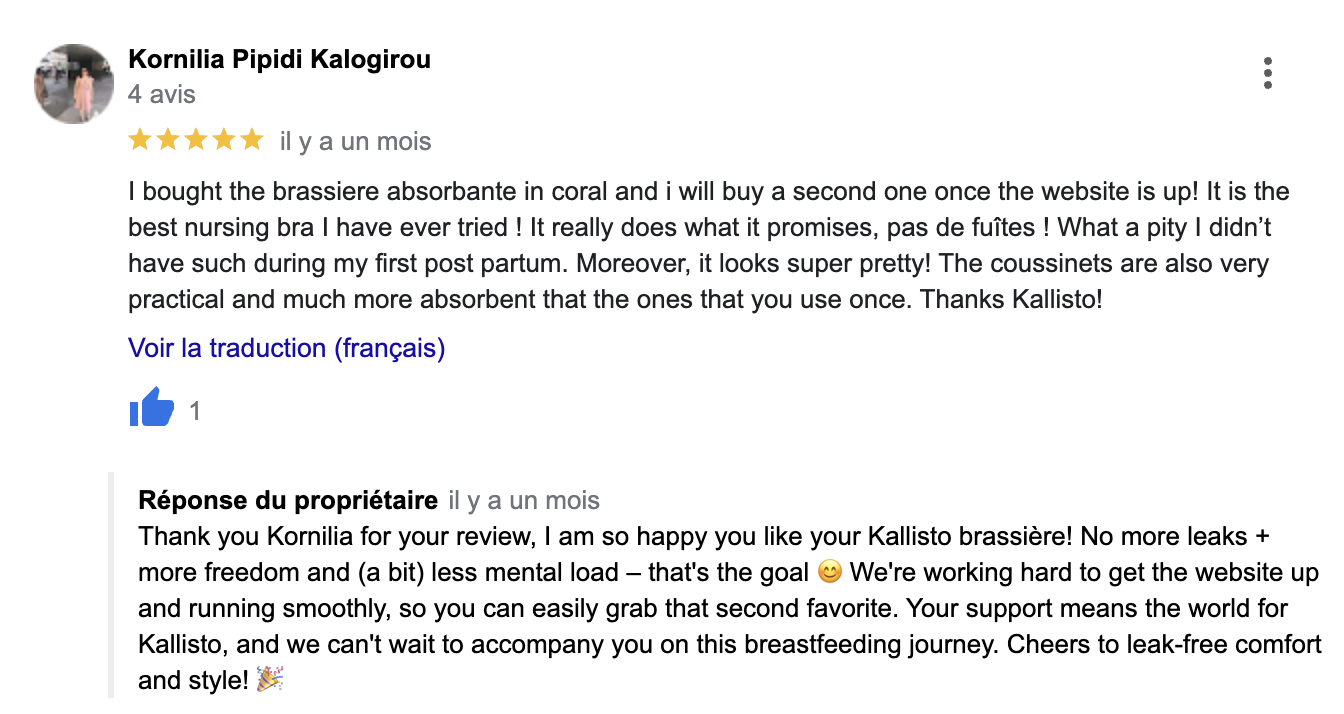This screenshot has width=1344, height=714.
Task: Click 'Thank you Kornilia' in the owner reply
Action: click(238, 536)
